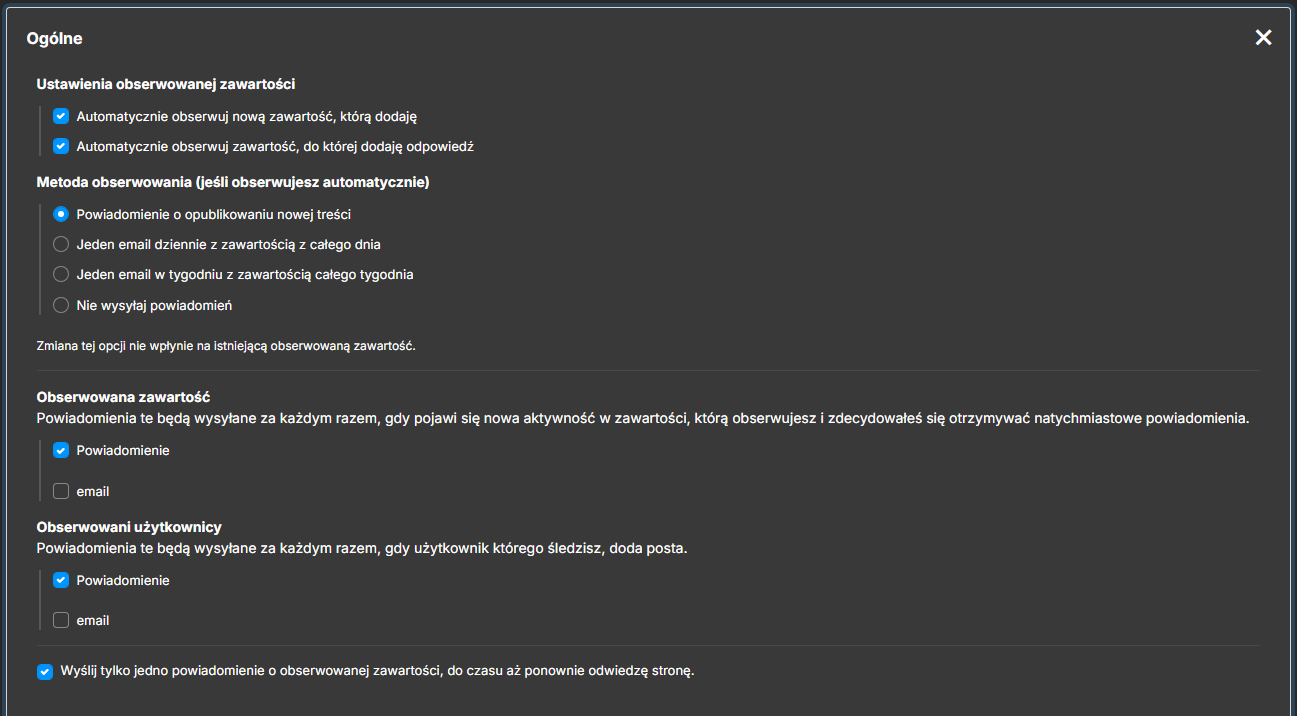Click the Ogólne dialog title
The height and width of the screenshot is (716, 1297).
click(x=54, y=39)
